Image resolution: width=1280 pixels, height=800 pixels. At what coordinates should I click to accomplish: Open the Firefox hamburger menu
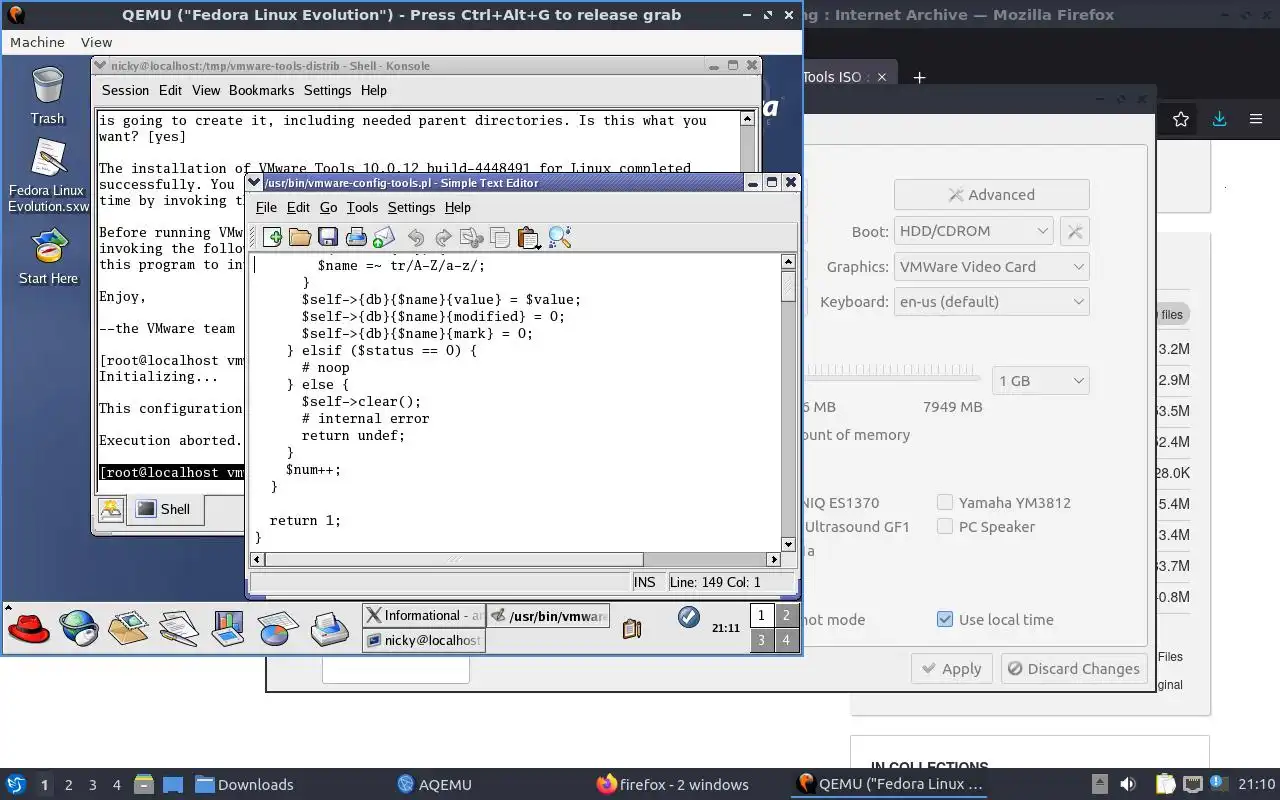click(x=1256, y=119)
